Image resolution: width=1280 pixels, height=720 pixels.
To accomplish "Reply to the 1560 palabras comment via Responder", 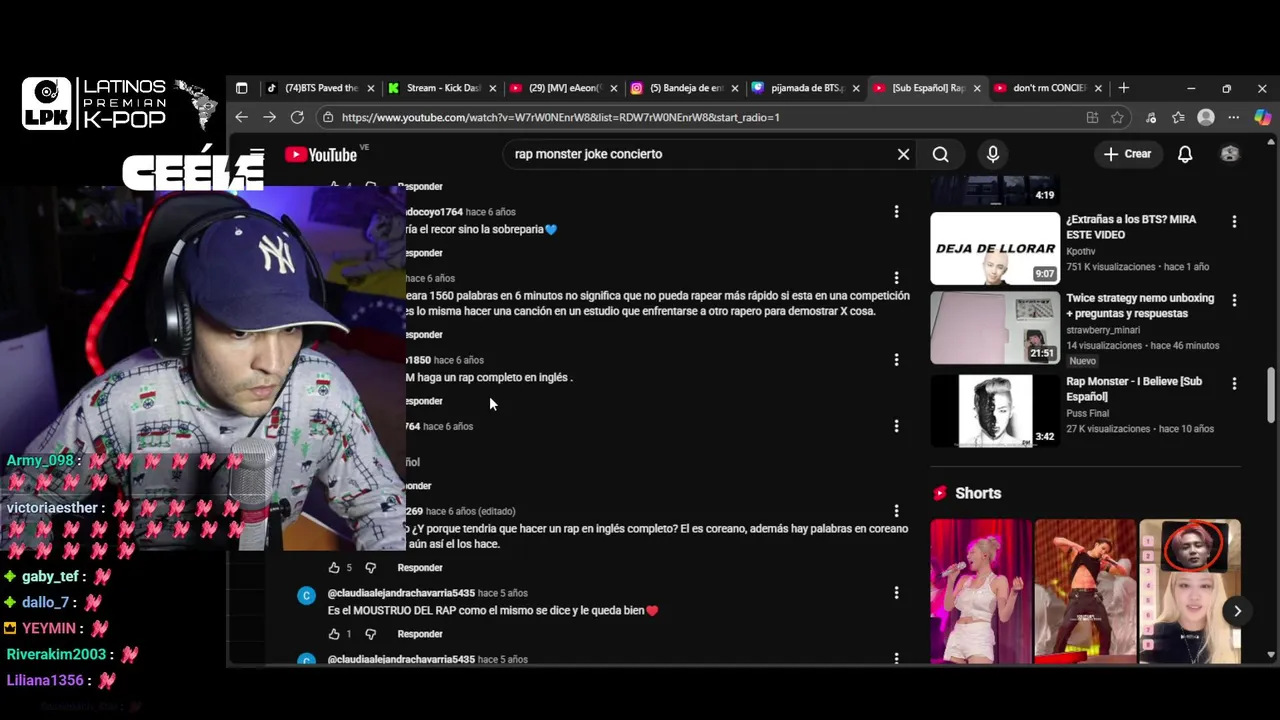I will point(423,335).
